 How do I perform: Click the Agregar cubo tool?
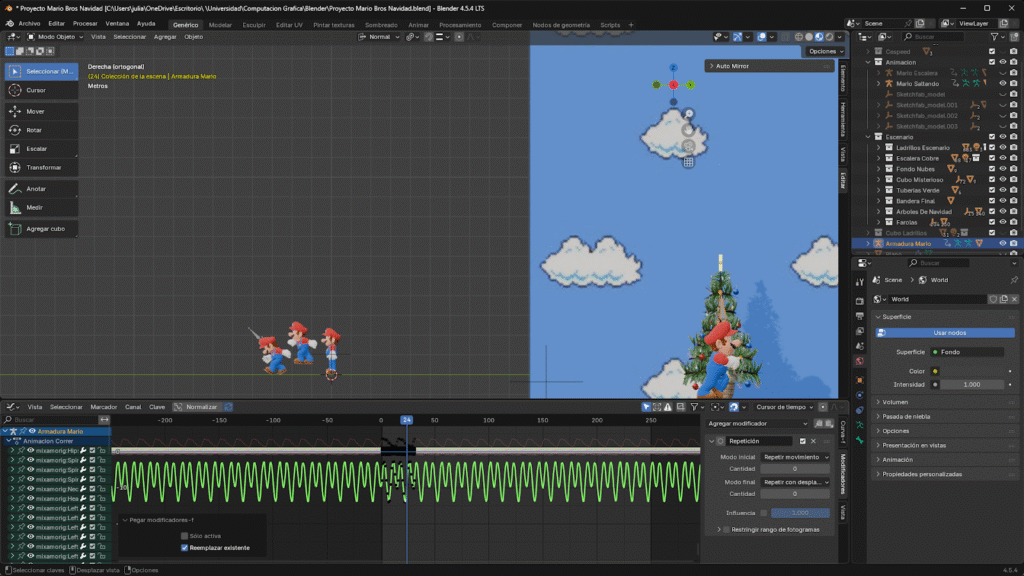click(x=41, y=229)
